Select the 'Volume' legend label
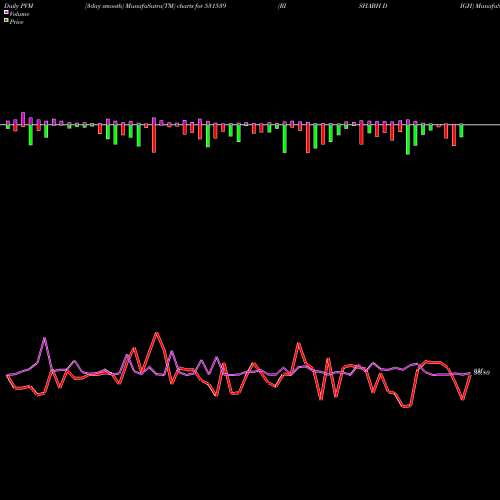This screenshot has height=500, width=500. point(19,14)
